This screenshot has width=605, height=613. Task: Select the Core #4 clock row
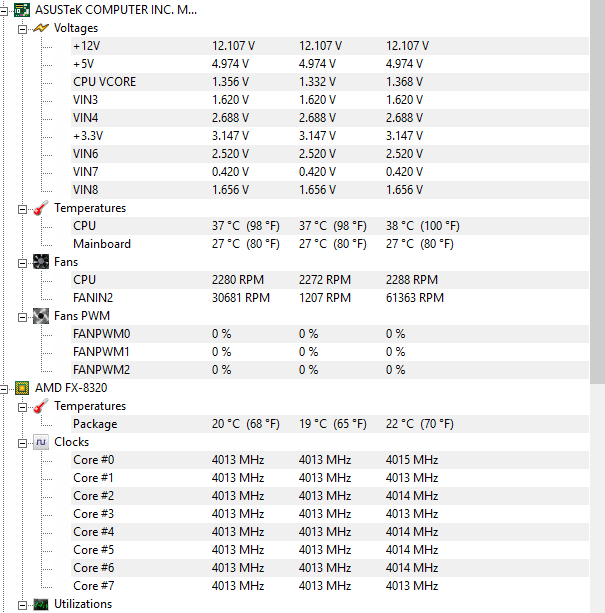[329, 532]
